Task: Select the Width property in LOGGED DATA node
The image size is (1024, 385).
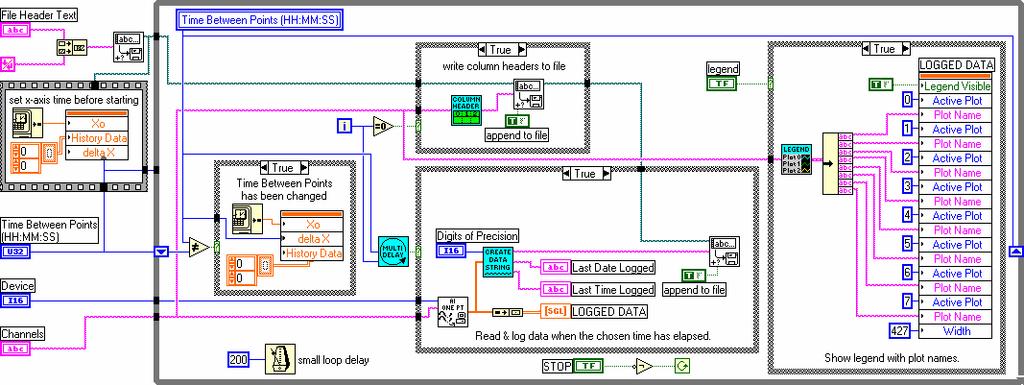Action: (955, 331)
